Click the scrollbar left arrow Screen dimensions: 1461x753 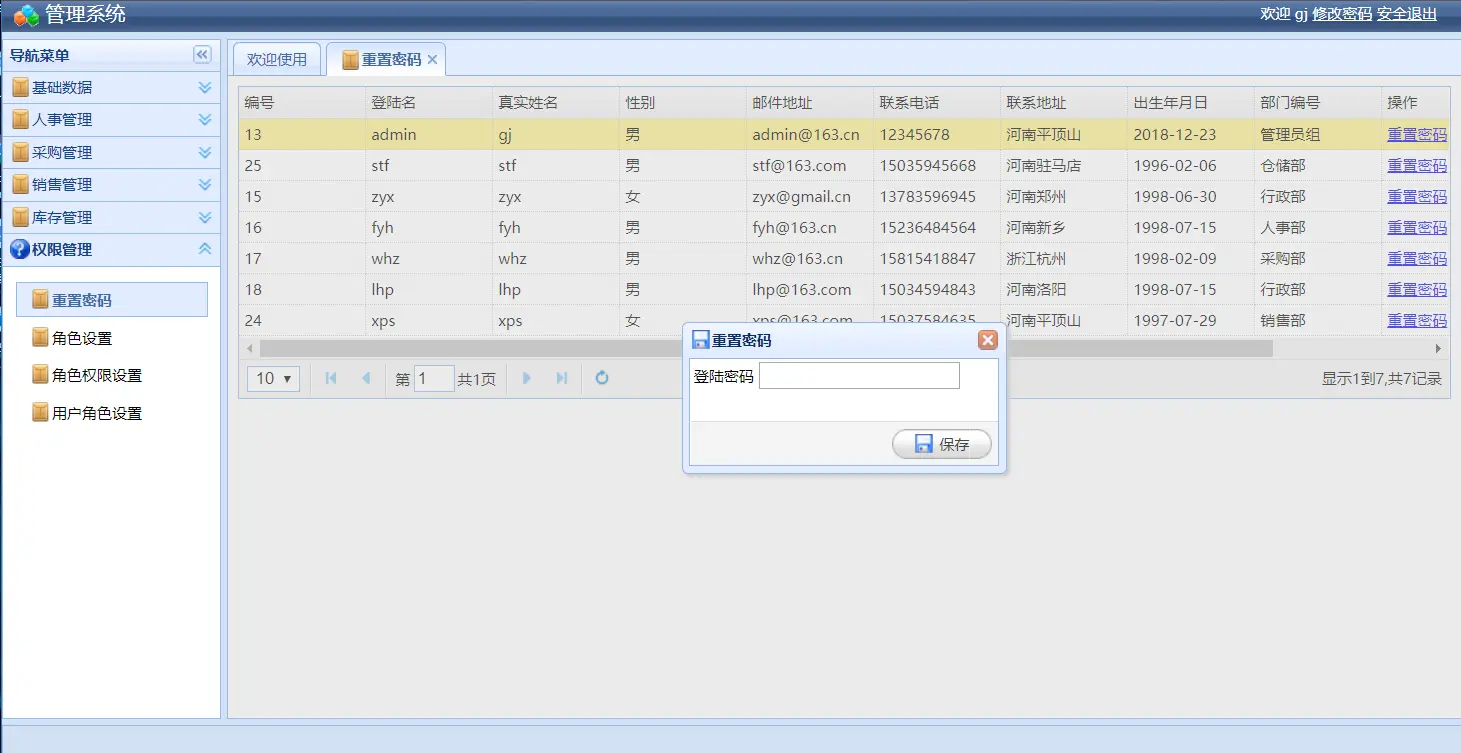click(250, 348)
